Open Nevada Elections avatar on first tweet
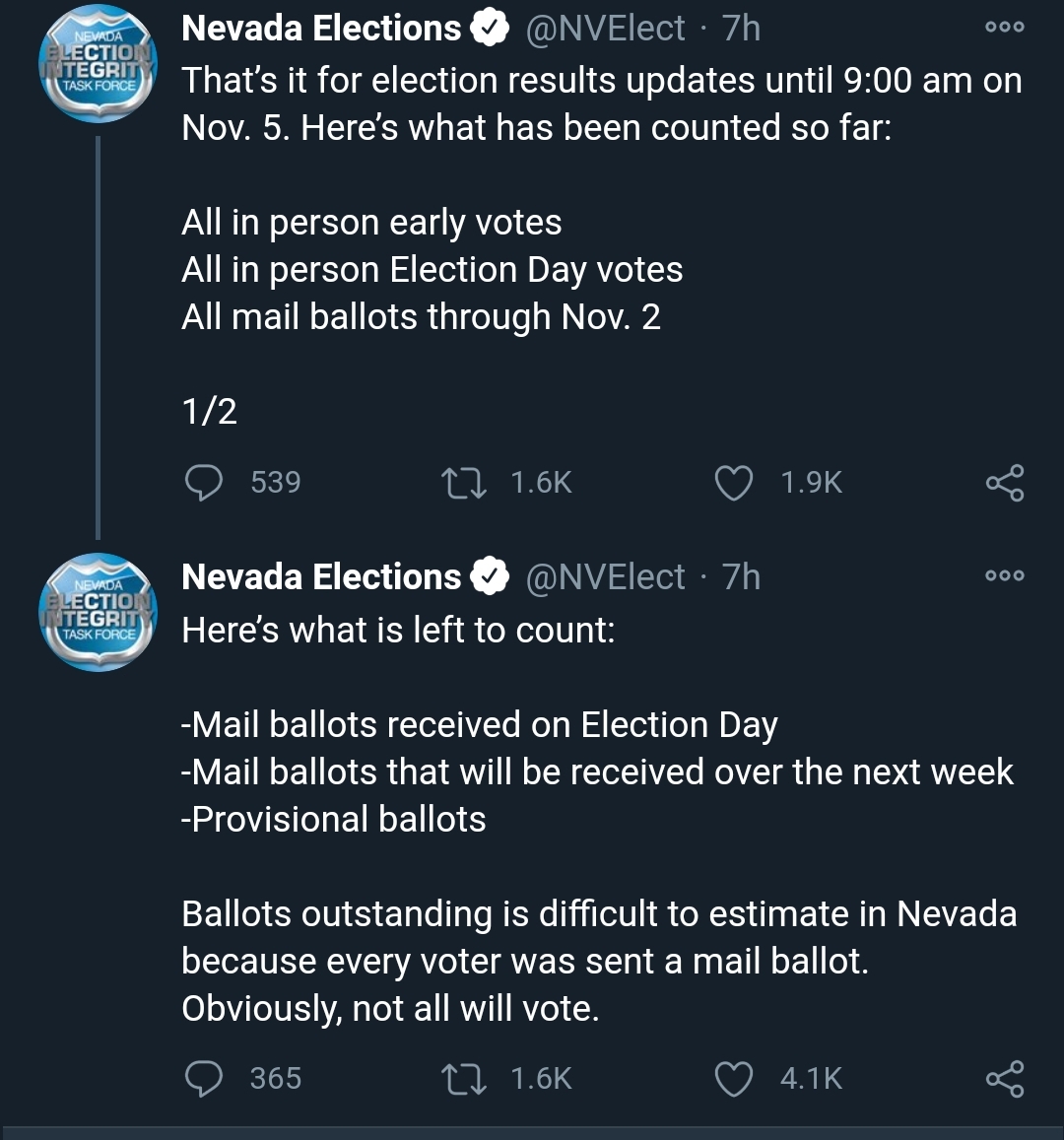The height and width of the screenshot is (1140, 1064). coord(98,63)
